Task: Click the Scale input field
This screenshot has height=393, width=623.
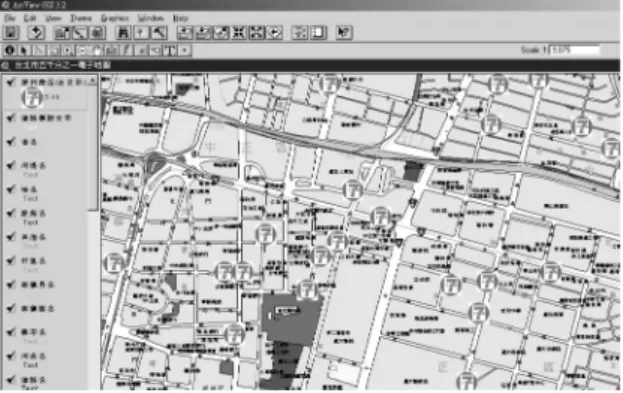Action: point(575,50)
